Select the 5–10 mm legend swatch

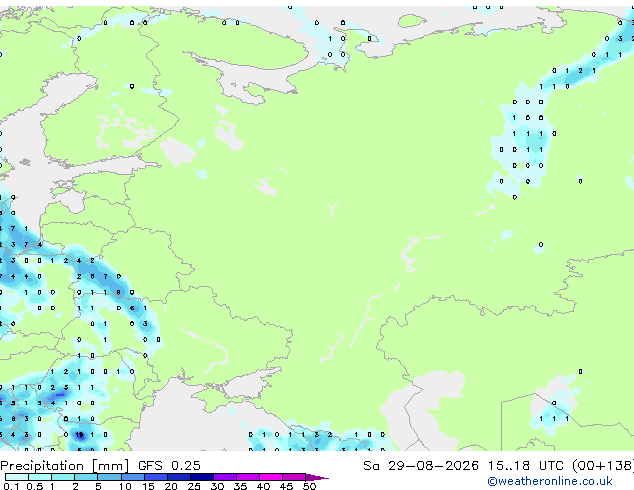point(109,477)
